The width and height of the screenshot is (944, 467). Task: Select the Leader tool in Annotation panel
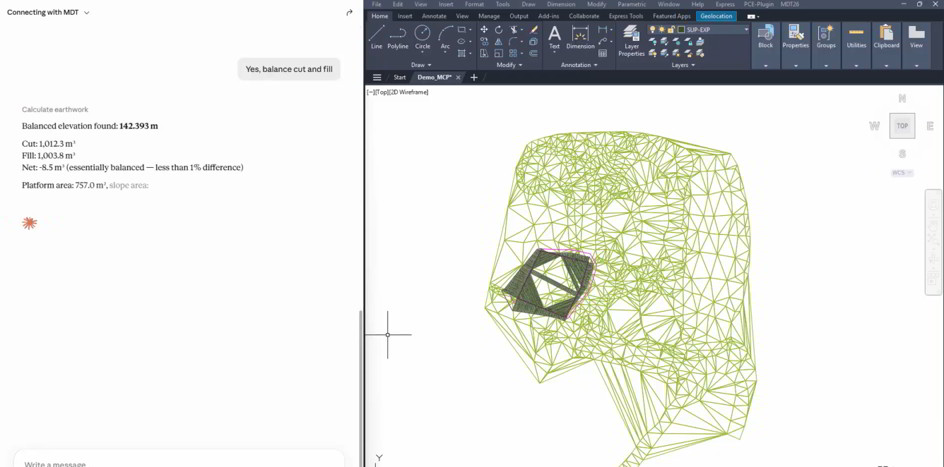(603, 42)
